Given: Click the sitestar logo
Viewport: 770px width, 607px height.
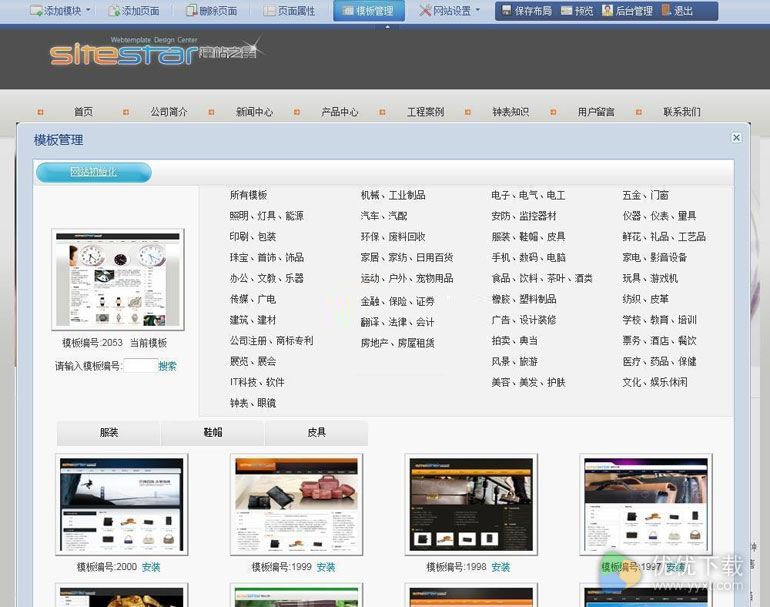Looking at the screenshot, I should (x=156, y=51).
